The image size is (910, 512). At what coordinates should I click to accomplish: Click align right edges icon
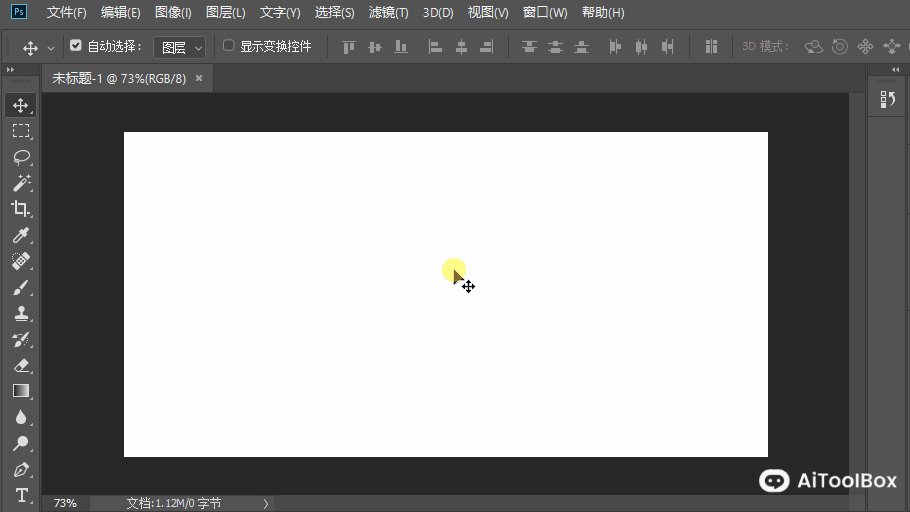487,47
